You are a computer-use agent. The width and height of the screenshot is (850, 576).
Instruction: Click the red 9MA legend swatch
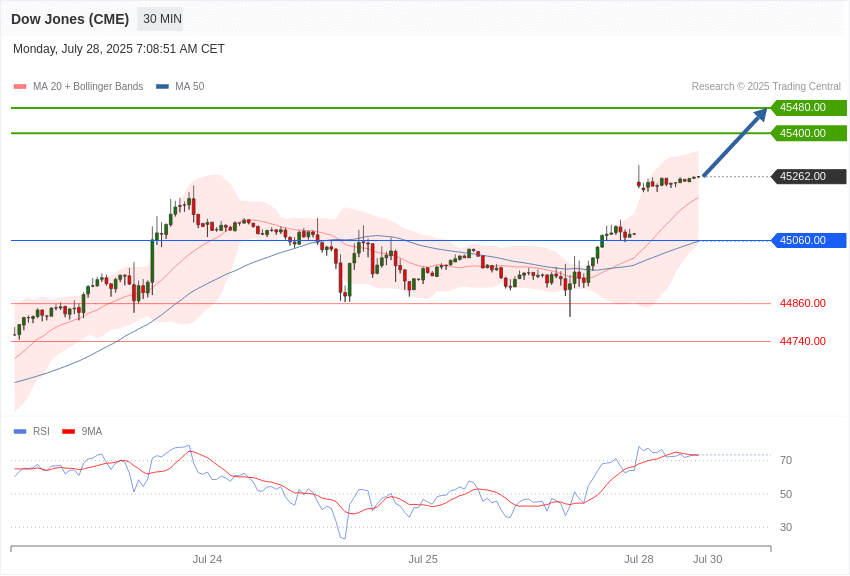(x=68, y=431)
